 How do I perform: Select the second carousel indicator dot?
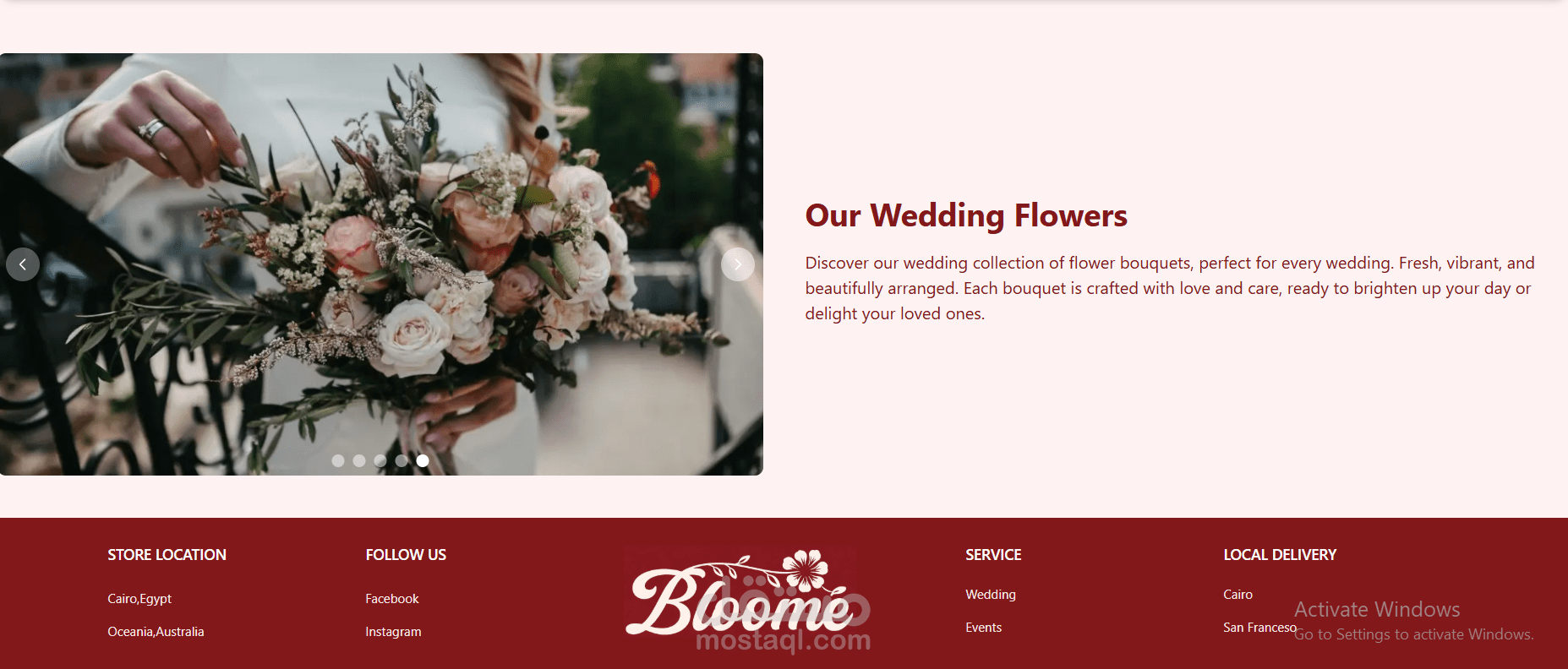pos(359,460)
